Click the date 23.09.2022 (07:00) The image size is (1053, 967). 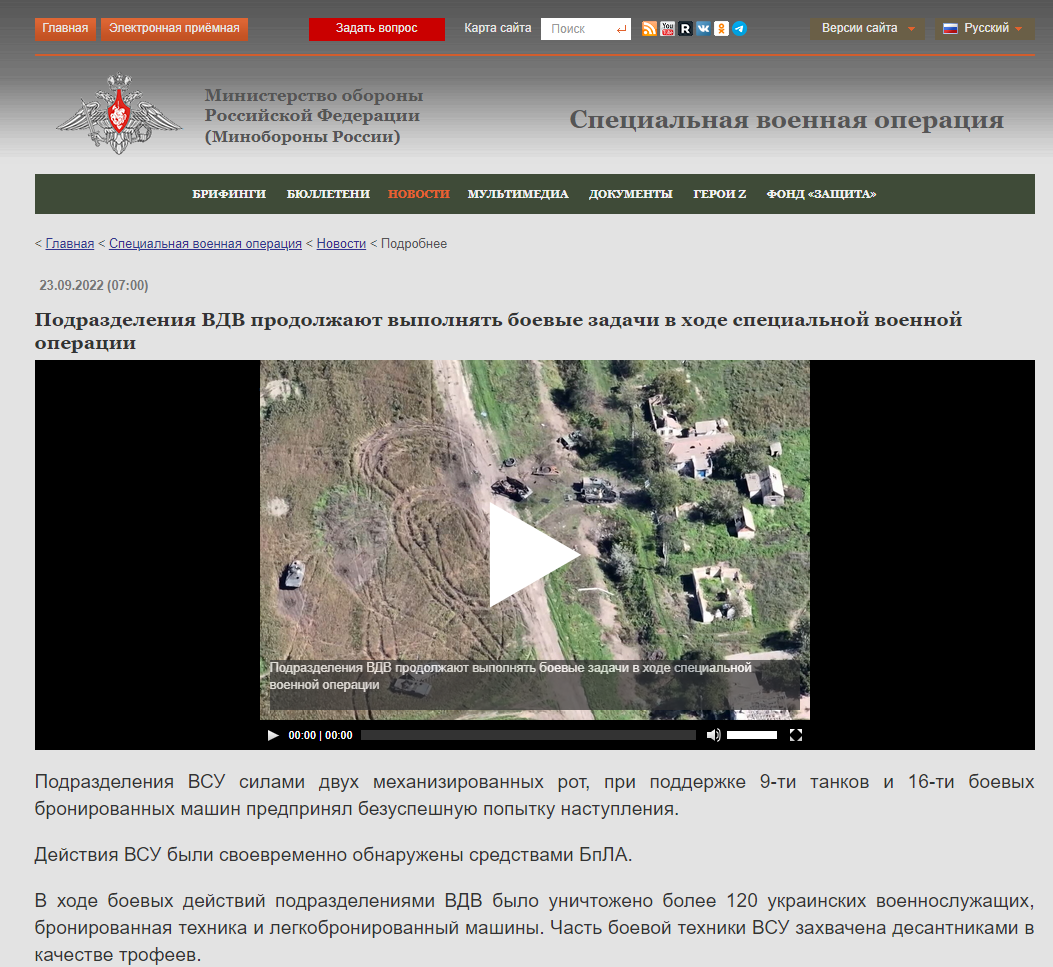point(94,285)
